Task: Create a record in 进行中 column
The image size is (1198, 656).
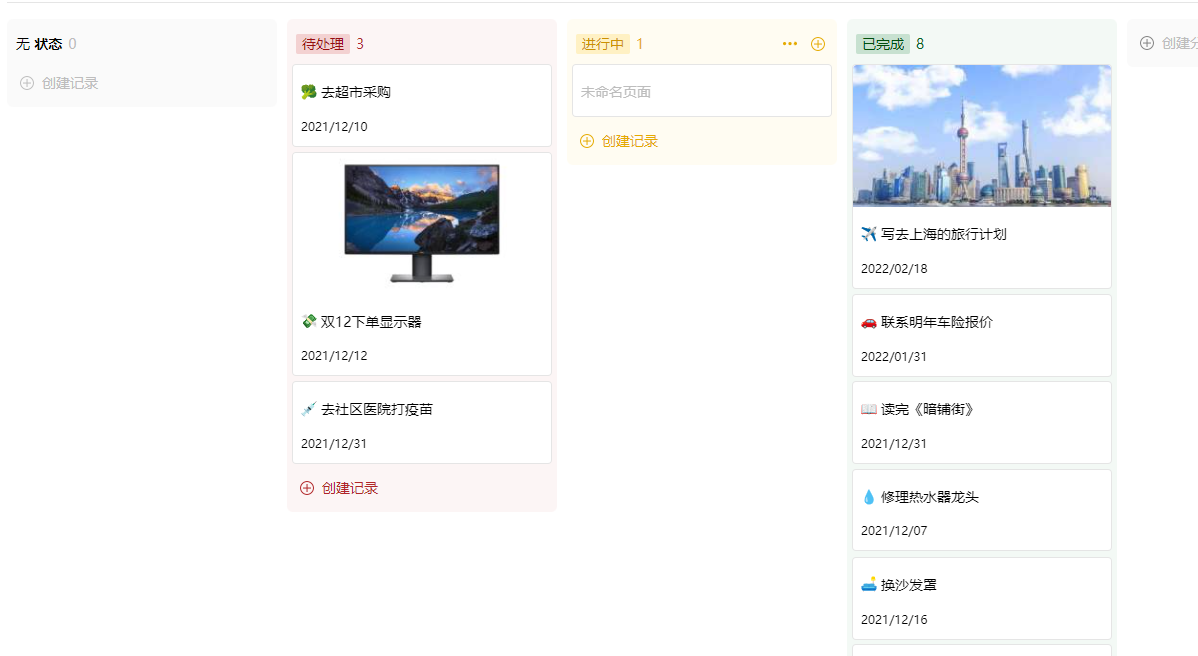Action: tap(619, 141)
